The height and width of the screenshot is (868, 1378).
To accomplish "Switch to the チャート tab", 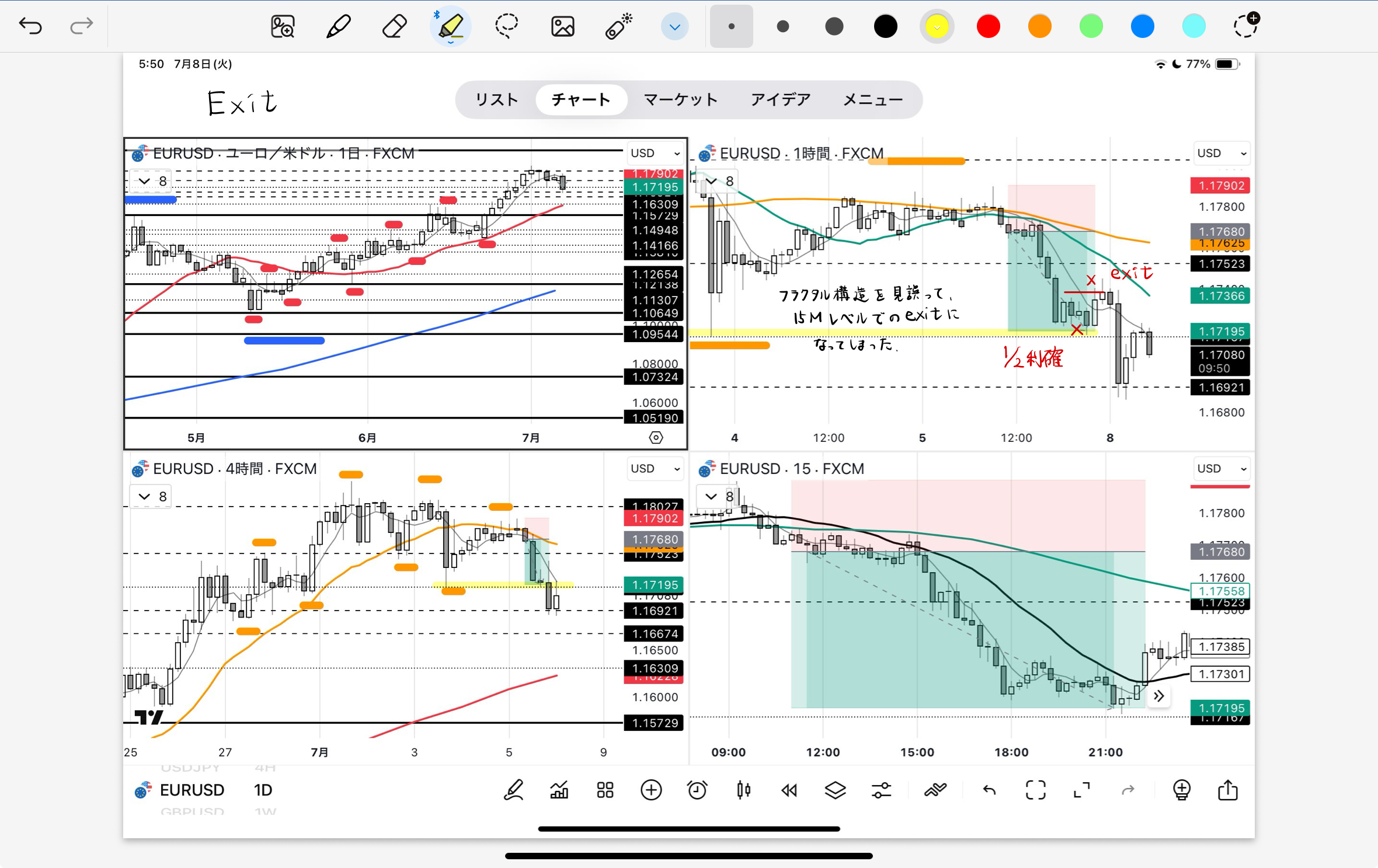I will 581,100.
